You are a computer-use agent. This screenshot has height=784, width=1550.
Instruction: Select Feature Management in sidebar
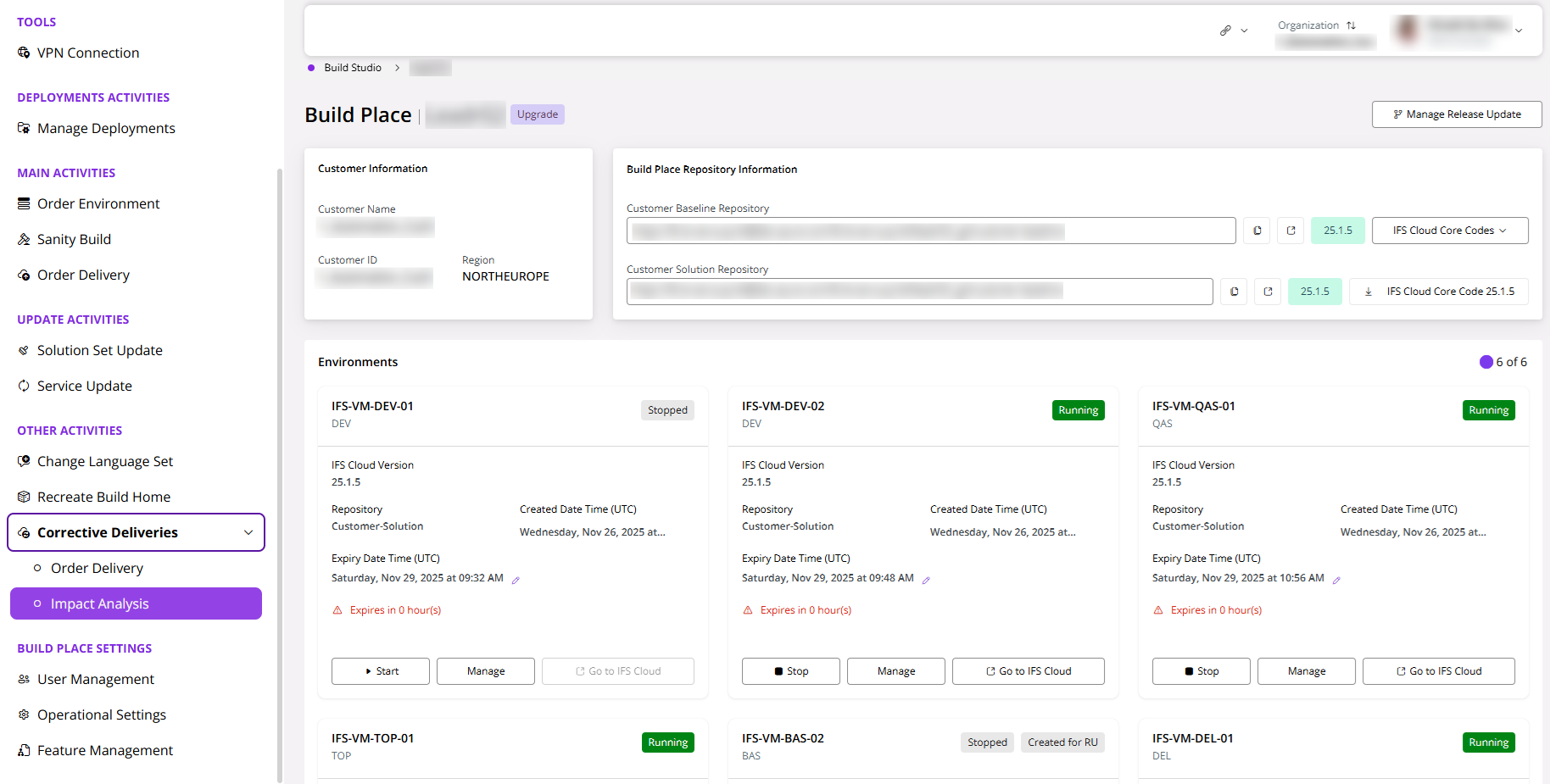pos(104,750)
